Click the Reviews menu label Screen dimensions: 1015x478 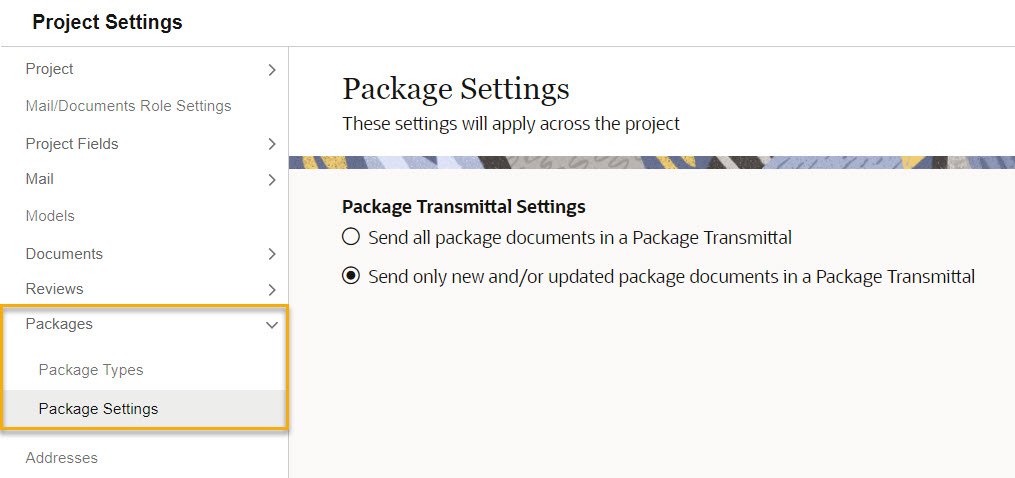(54, 288)
